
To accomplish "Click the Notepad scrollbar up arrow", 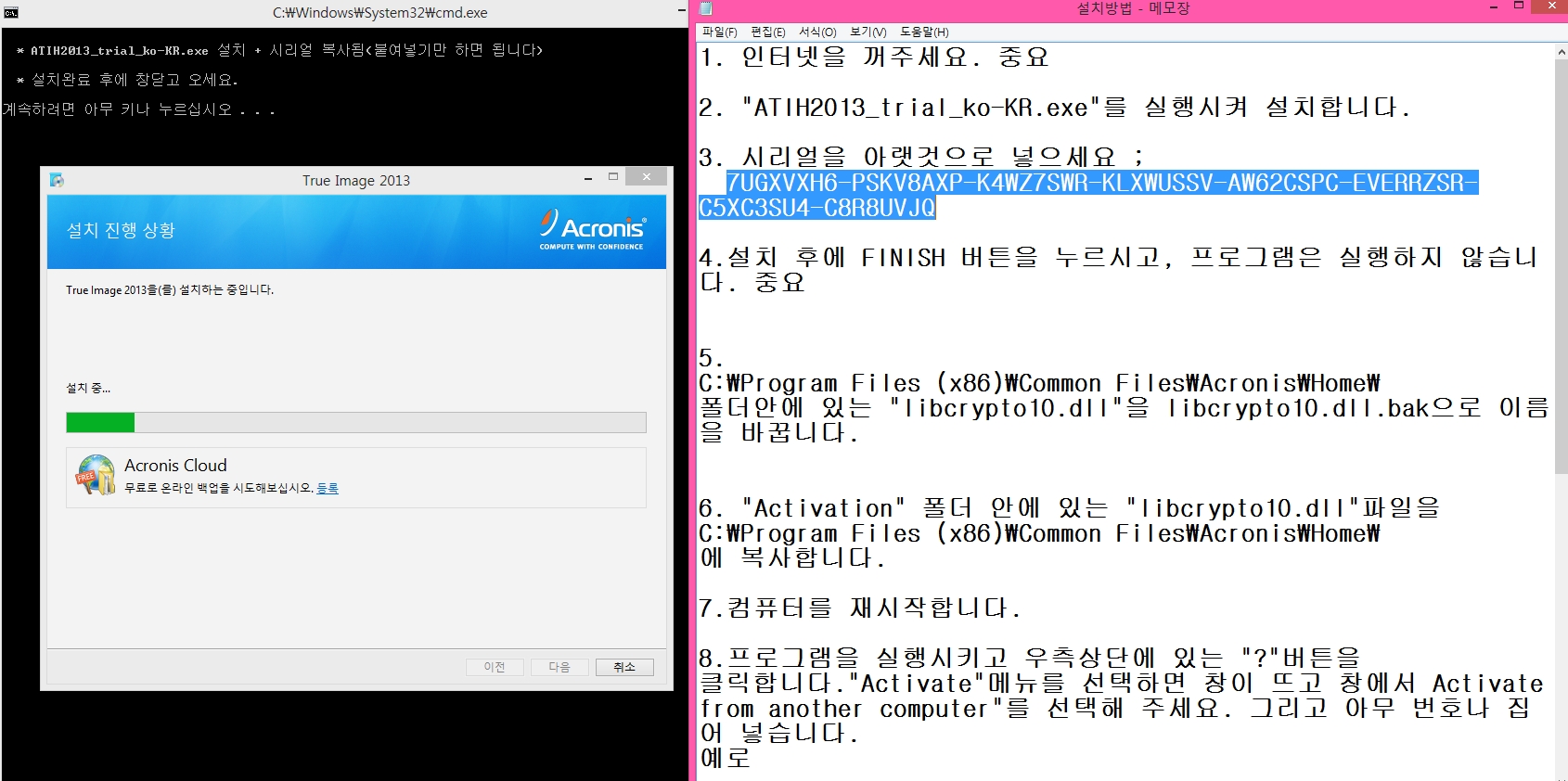I will click(x=1561, y=53).
